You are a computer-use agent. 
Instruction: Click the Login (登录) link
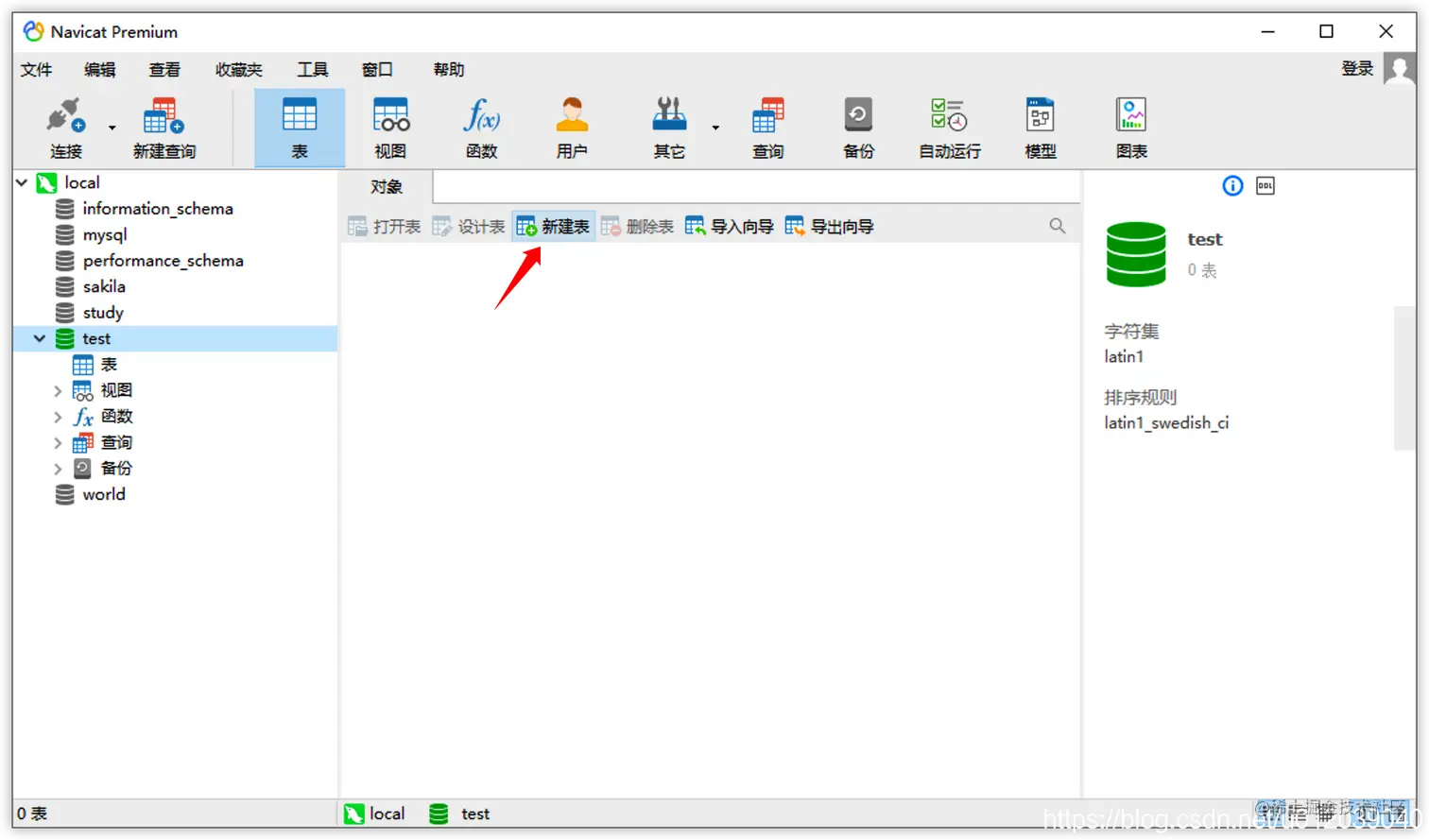point(1357,68)
